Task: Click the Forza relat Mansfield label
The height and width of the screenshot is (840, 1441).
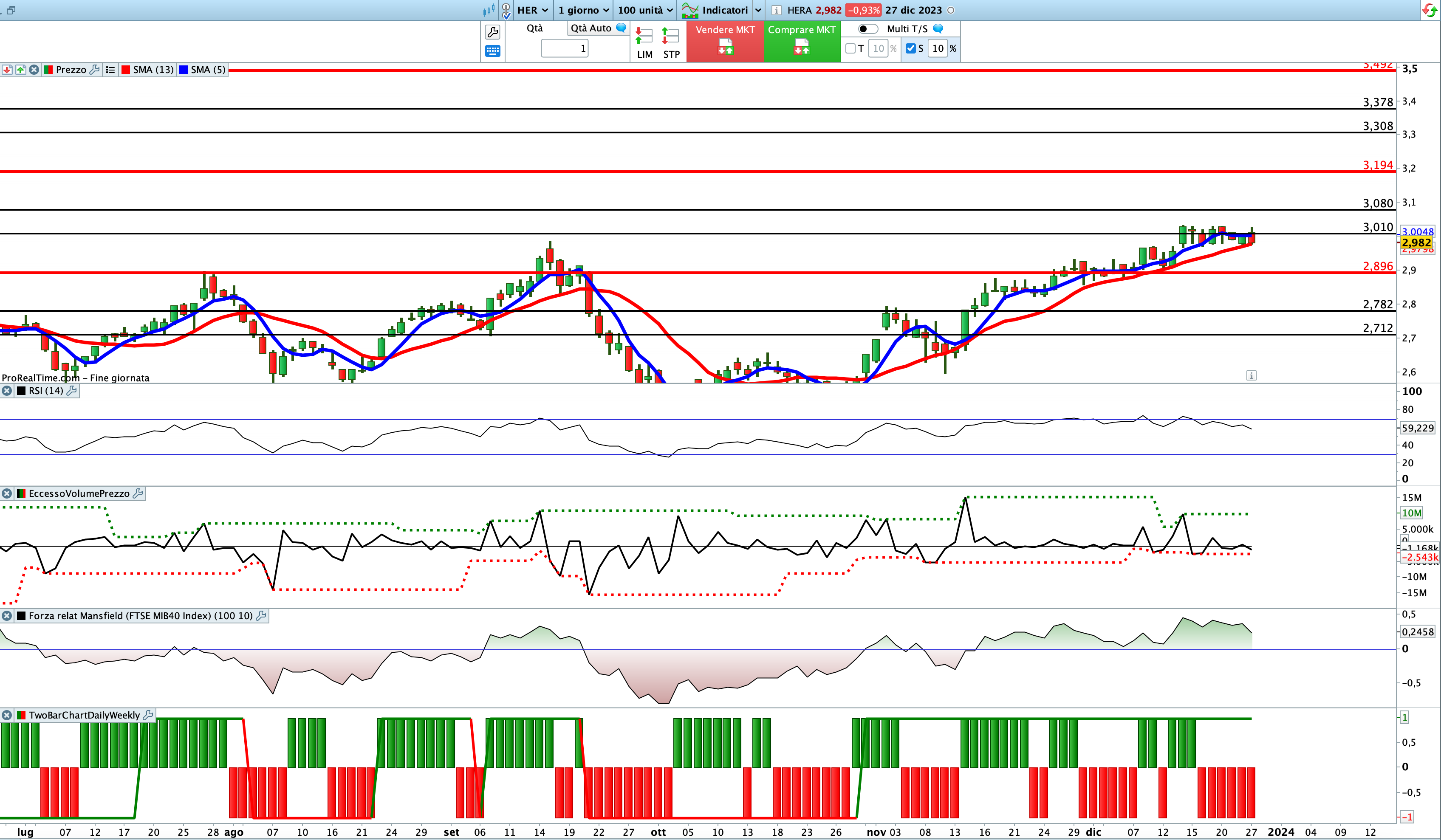Action: (141, 615)
